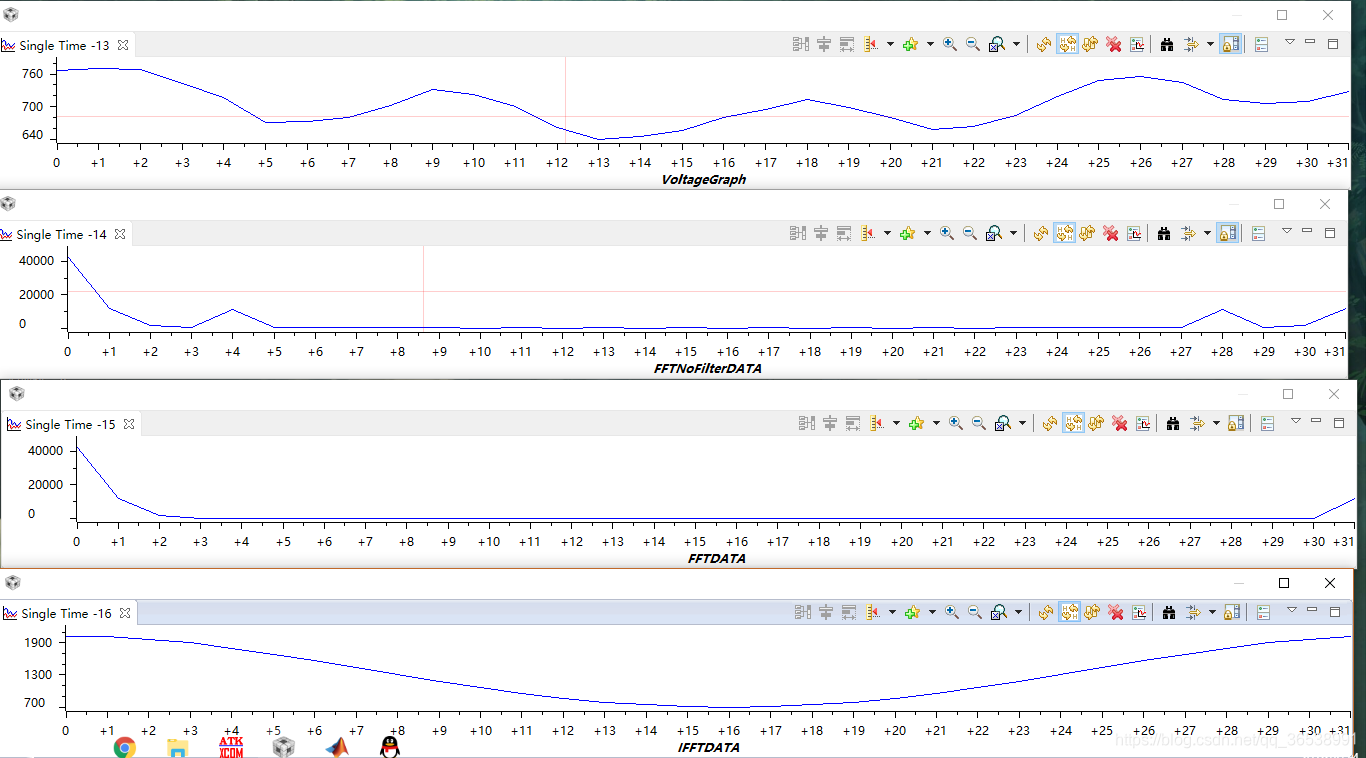Open QQ penguin icon on the taskbar
The height and width of the screenshot is (758, 1366).
click(390, 747)
